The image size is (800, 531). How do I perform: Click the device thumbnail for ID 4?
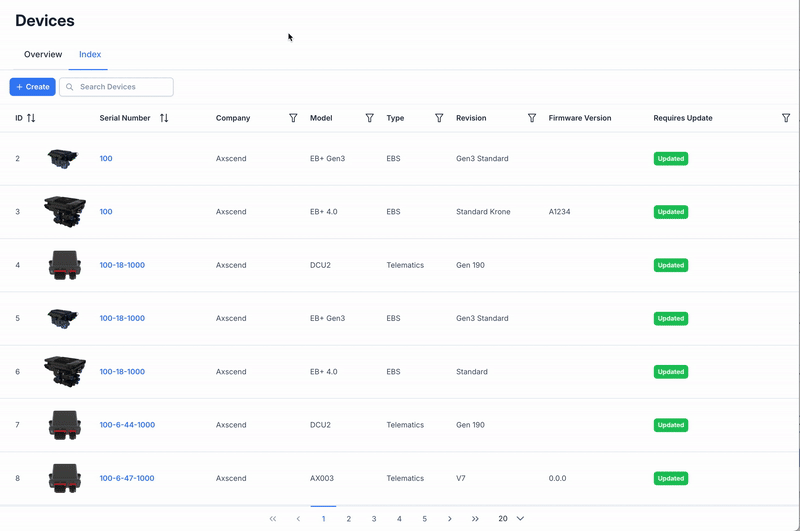[64, 265]
